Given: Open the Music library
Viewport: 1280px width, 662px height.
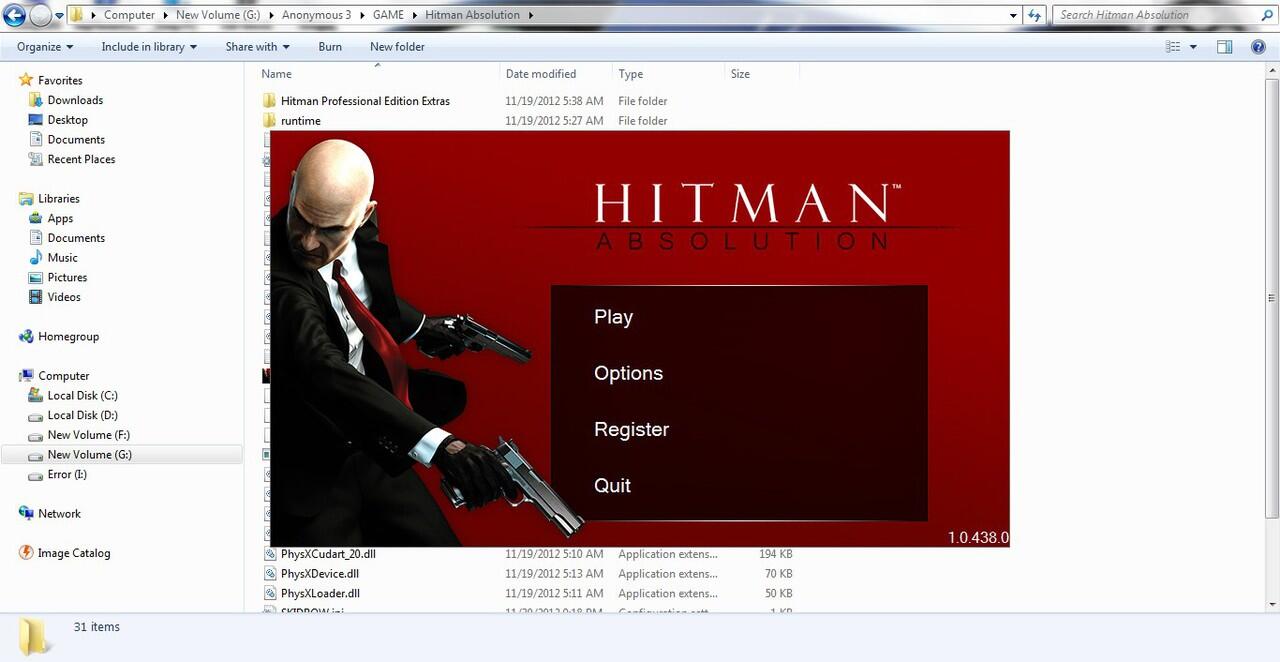Looking at the screenshot, I should [62, 258].
